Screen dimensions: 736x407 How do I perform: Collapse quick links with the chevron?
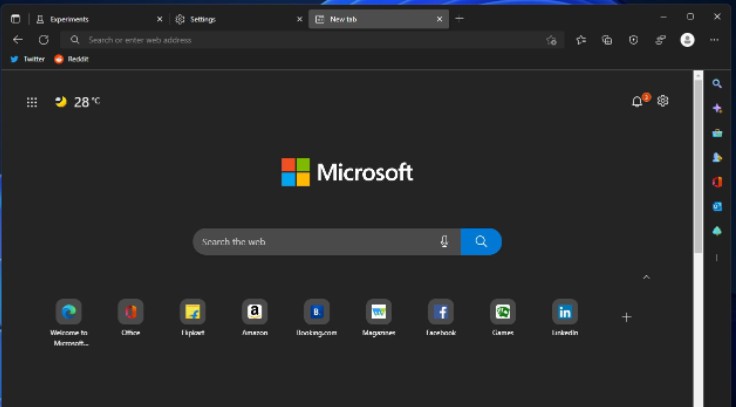646,277
